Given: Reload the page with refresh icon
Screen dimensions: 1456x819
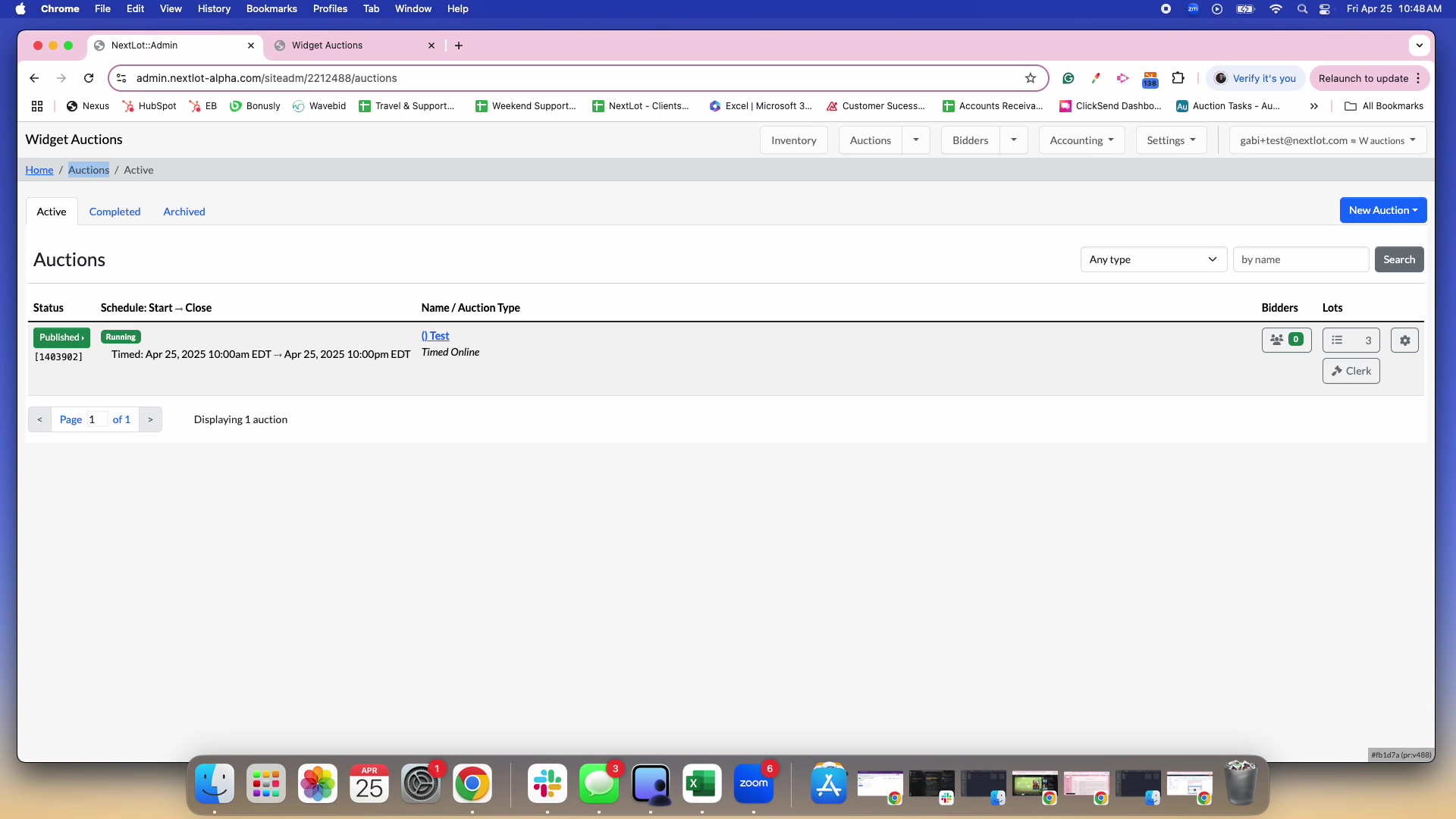Looking at the screenshot, I should (89, 78).
